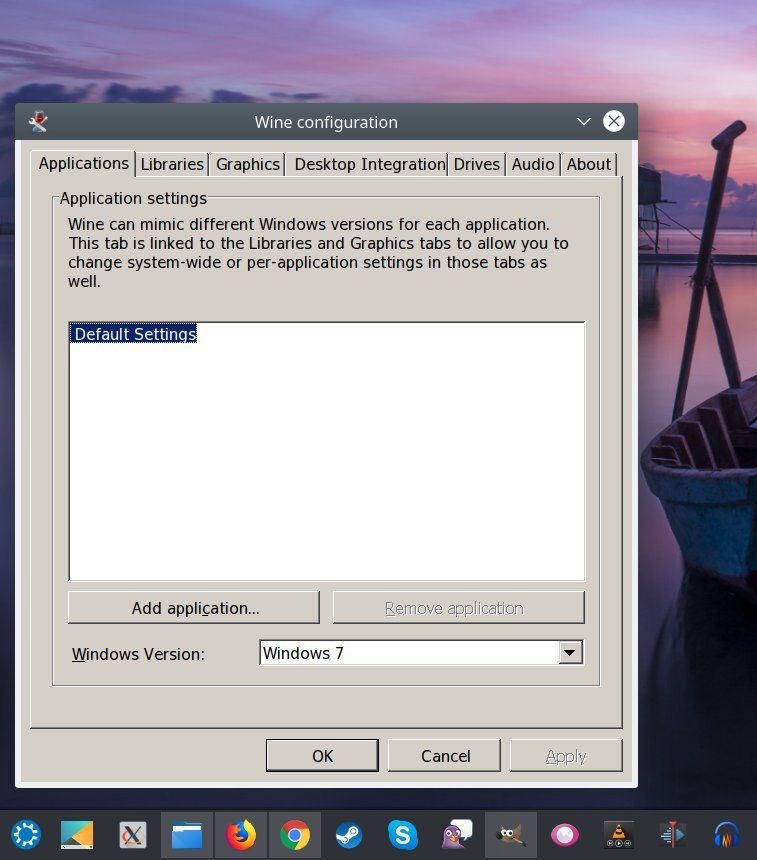Open the Dolphin file manager

187,835
